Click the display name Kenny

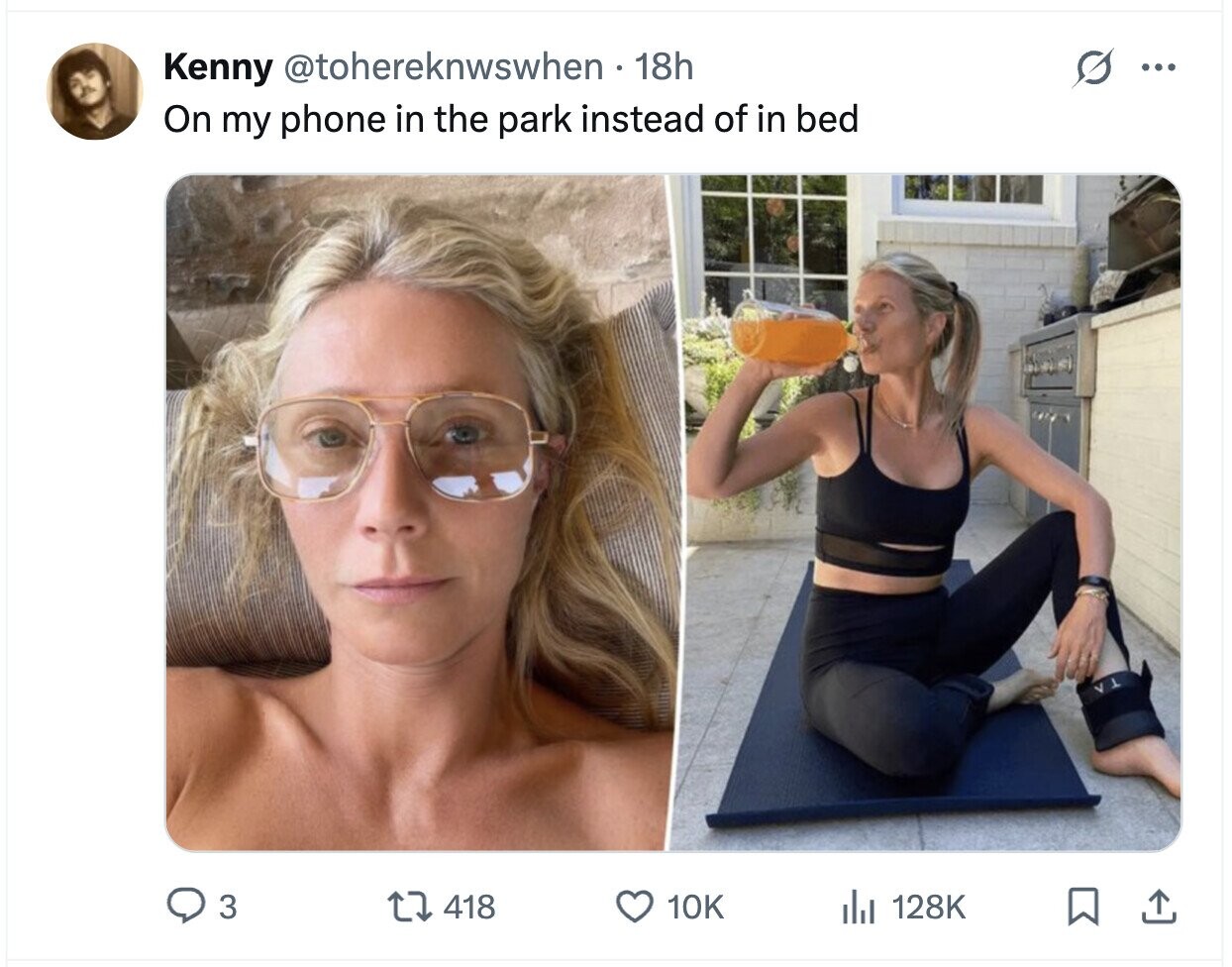pyautogui.click(x=218, y=67)
